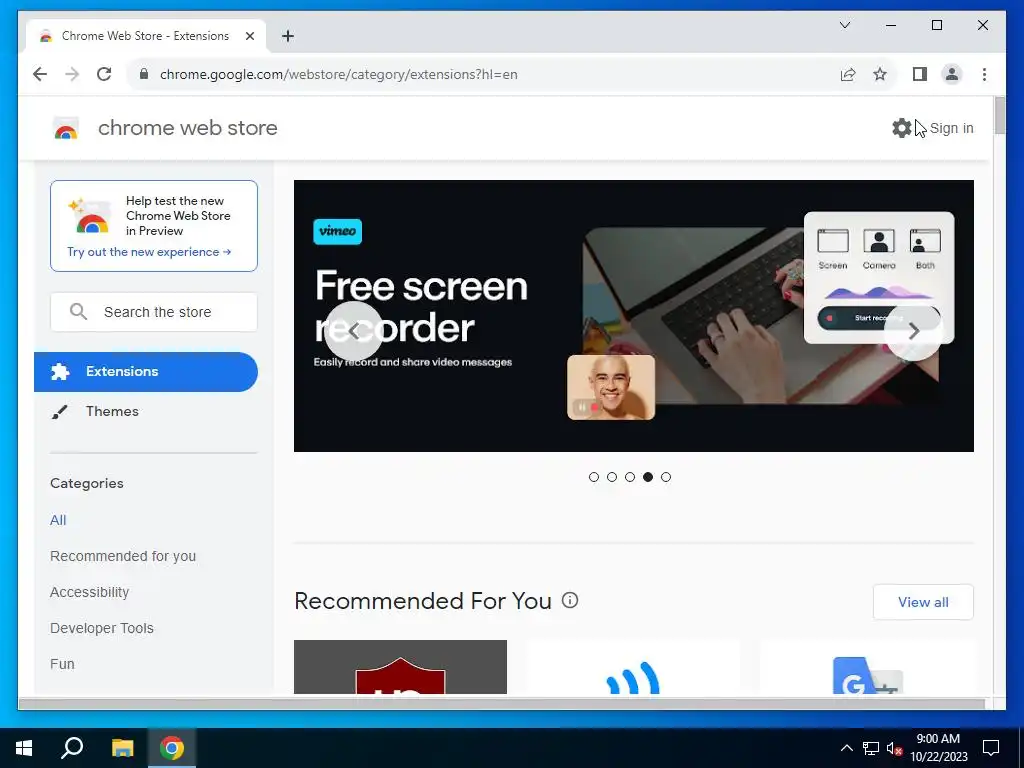This screenshot has width=1024, height=768.
Task: Open a new tab with the plus button
Action: click(x=288, y=36)
